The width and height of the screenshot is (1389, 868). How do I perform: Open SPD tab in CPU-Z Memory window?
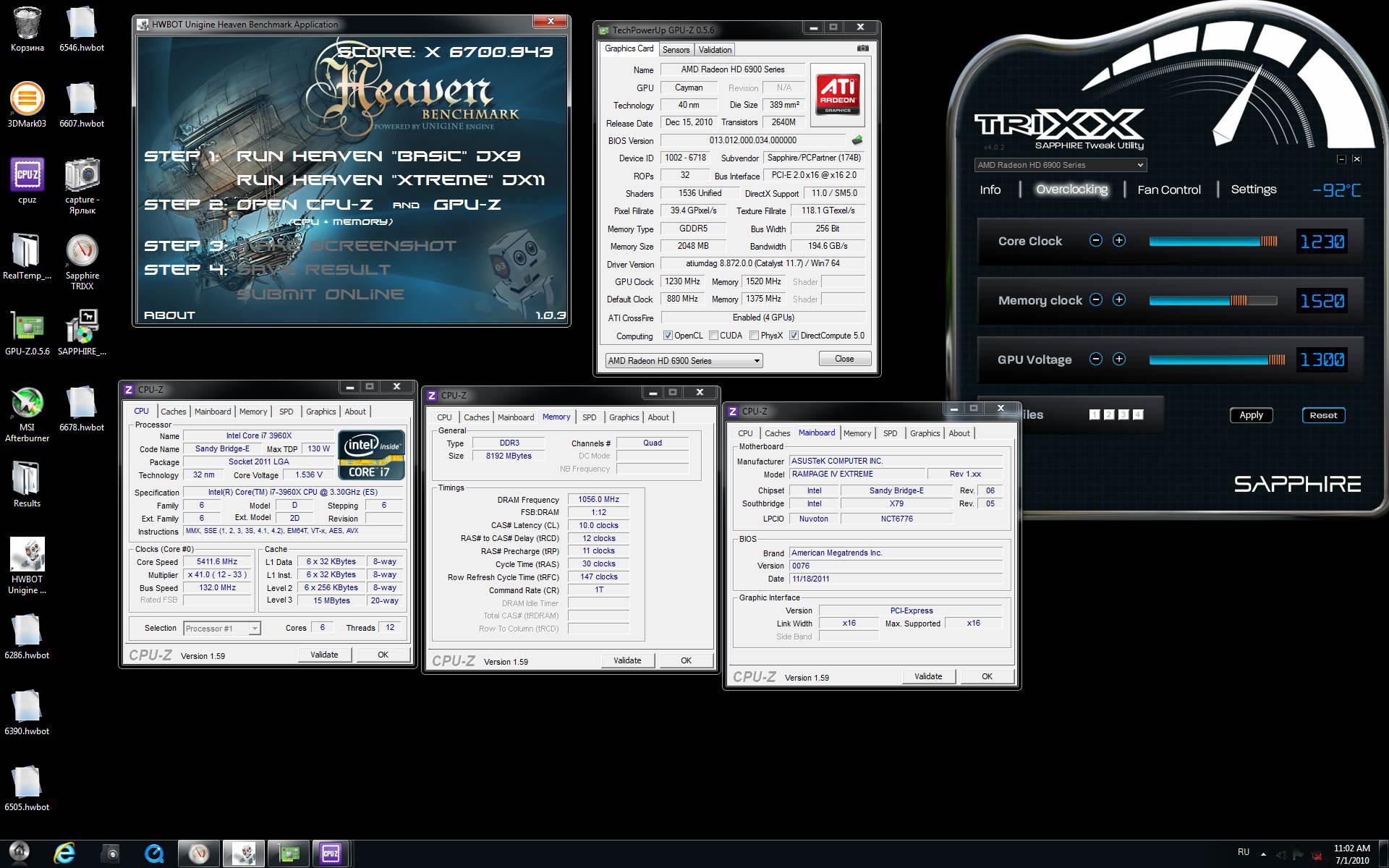coord(590,417)
